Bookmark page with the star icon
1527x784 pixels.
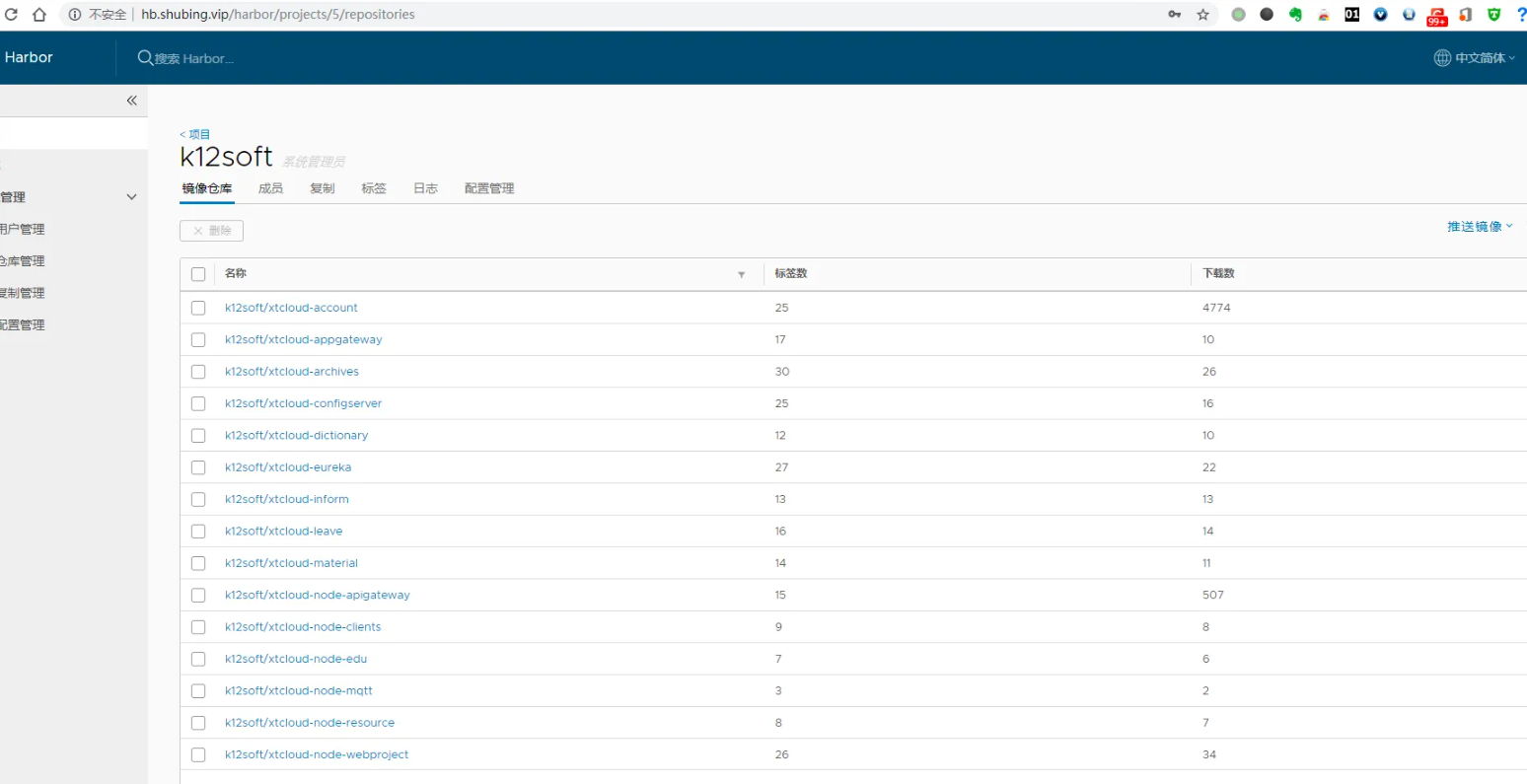[1202, 15]
